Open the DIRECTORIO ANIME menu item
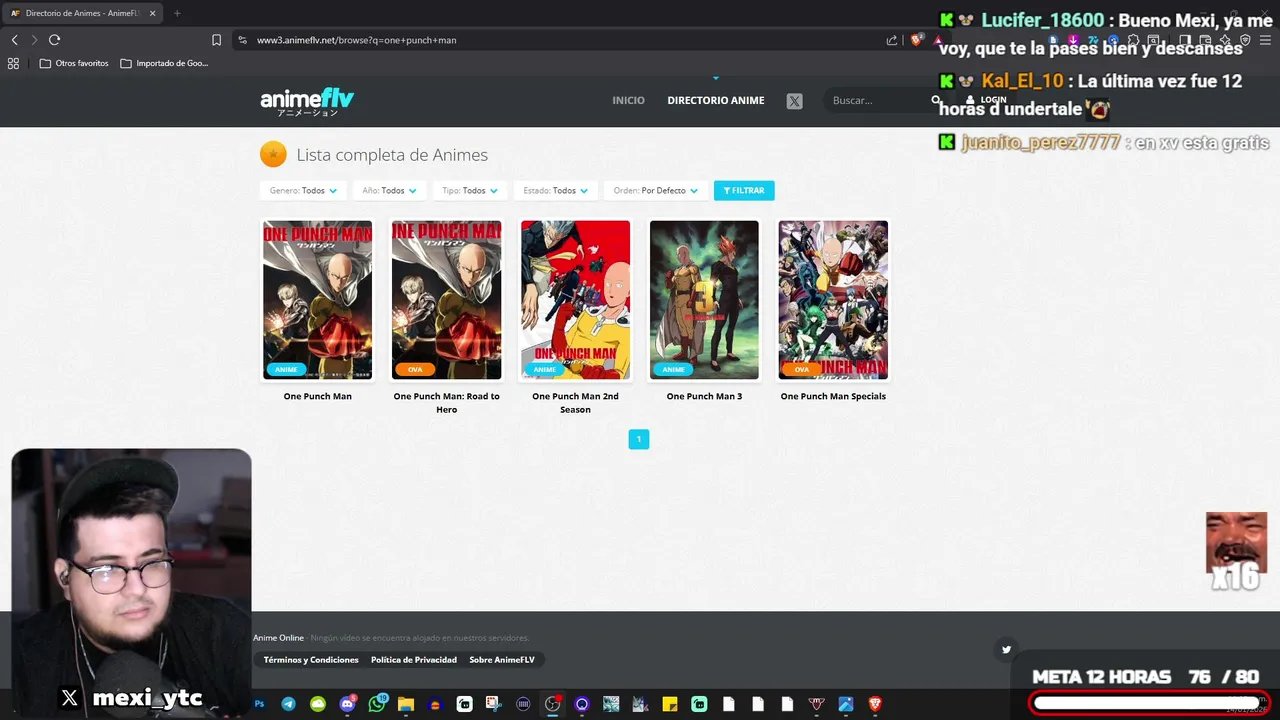 click(716, 100)
